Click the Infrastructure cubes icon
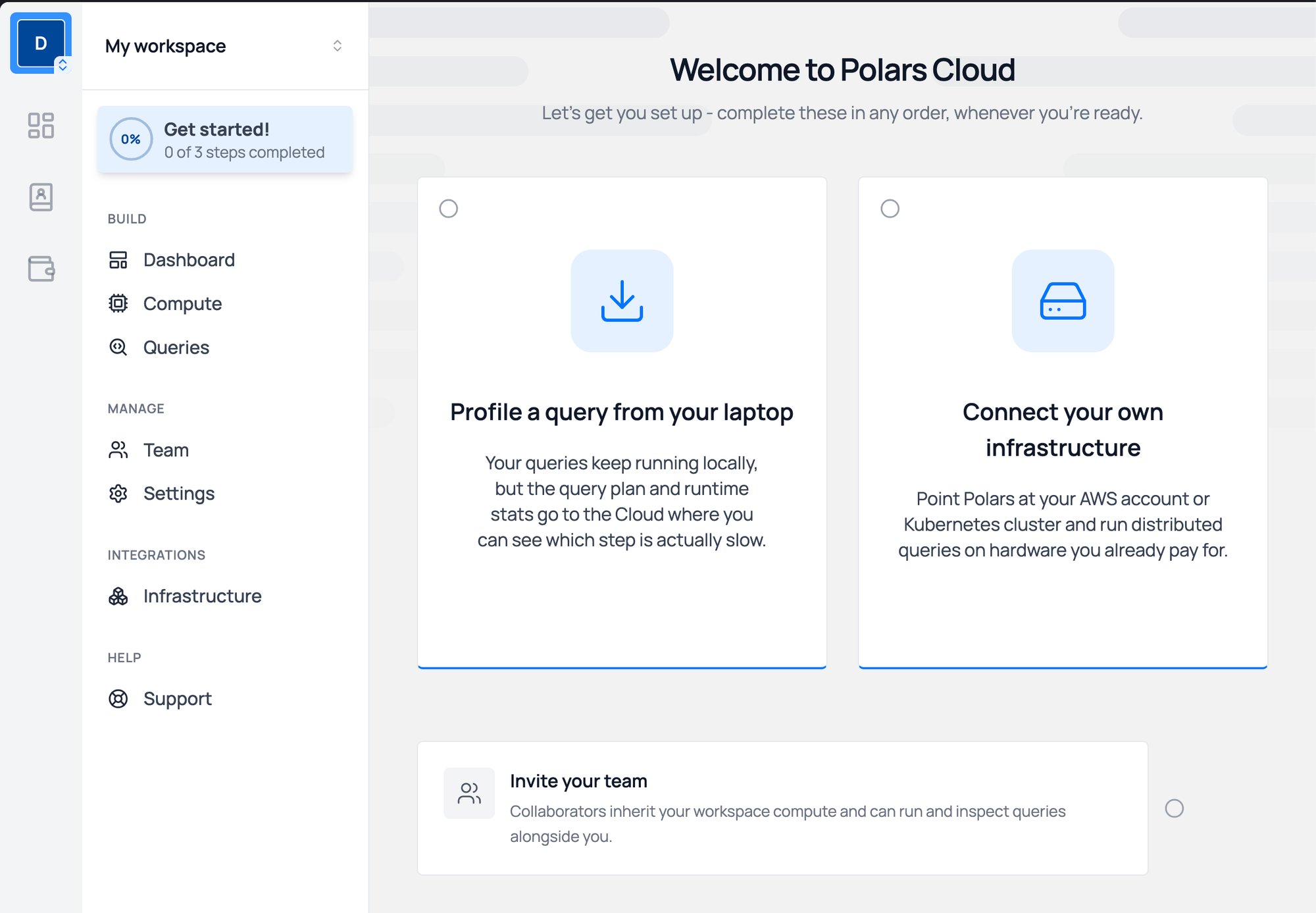This screenshot has width=1316, height=913. [x=118, y=596]
